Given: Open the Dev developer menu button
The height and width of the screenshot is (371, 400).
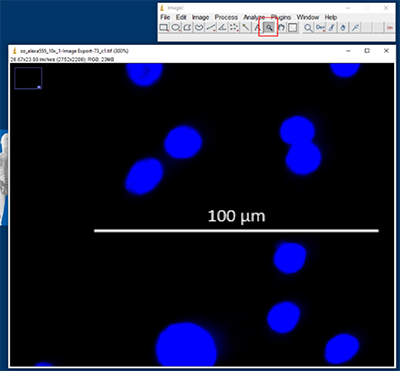Looking at the screenshot, I should tap(320, 28).
